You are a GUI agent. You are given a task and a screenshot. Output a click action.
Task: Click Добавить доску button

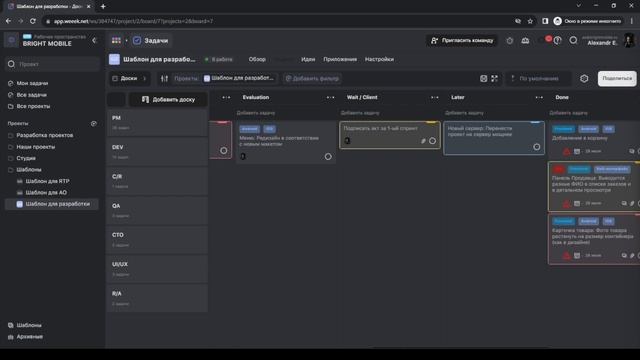click(x=169, y=100)
